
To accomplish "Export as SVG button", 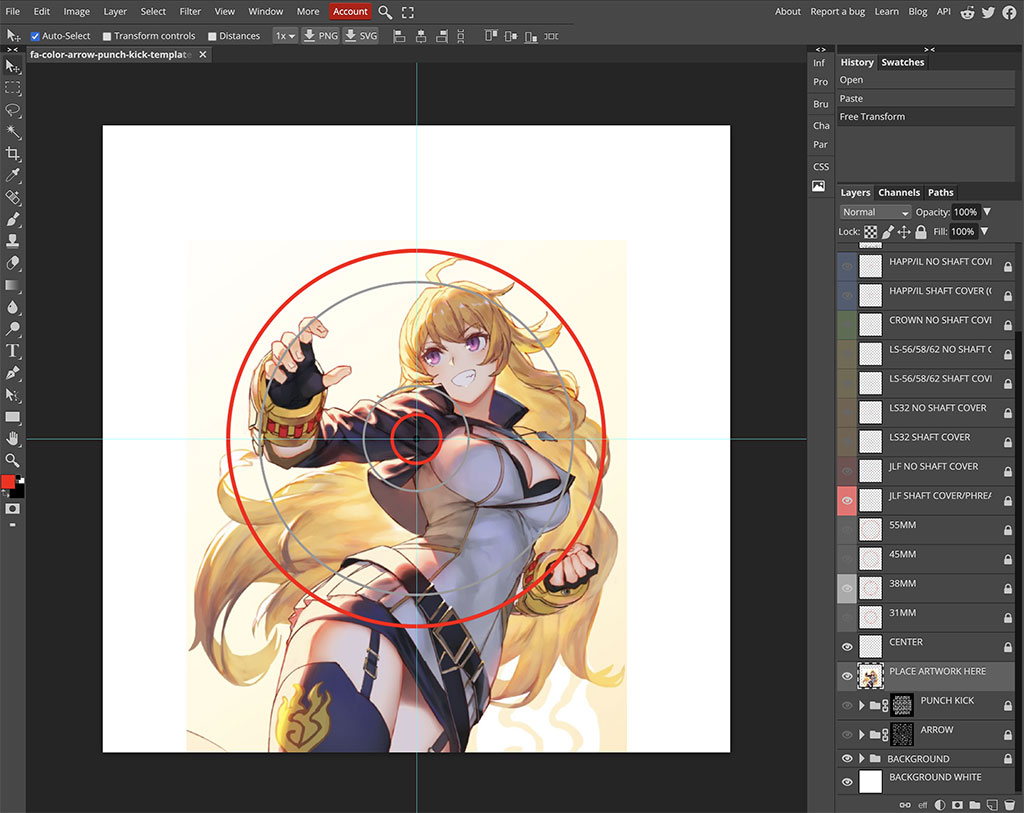I will pos(361,36).
